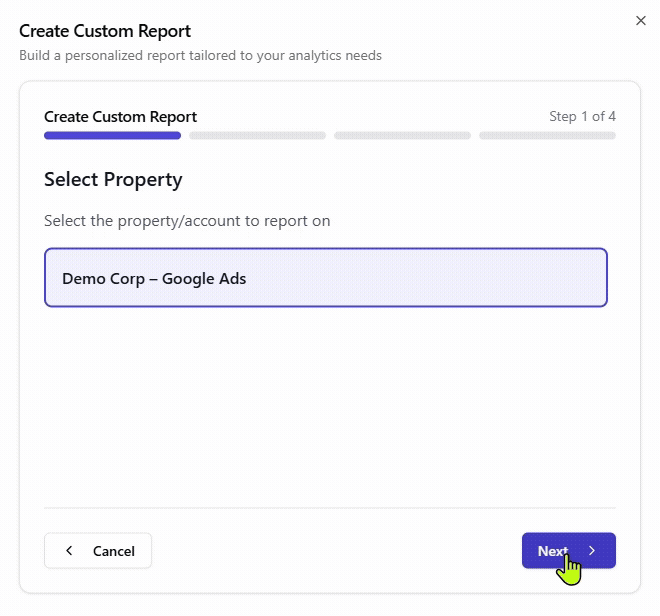The height and width of the screenshot is (616, 660).
Task: Click the first filled progress step bar
Action: click(x=112, y=136)
